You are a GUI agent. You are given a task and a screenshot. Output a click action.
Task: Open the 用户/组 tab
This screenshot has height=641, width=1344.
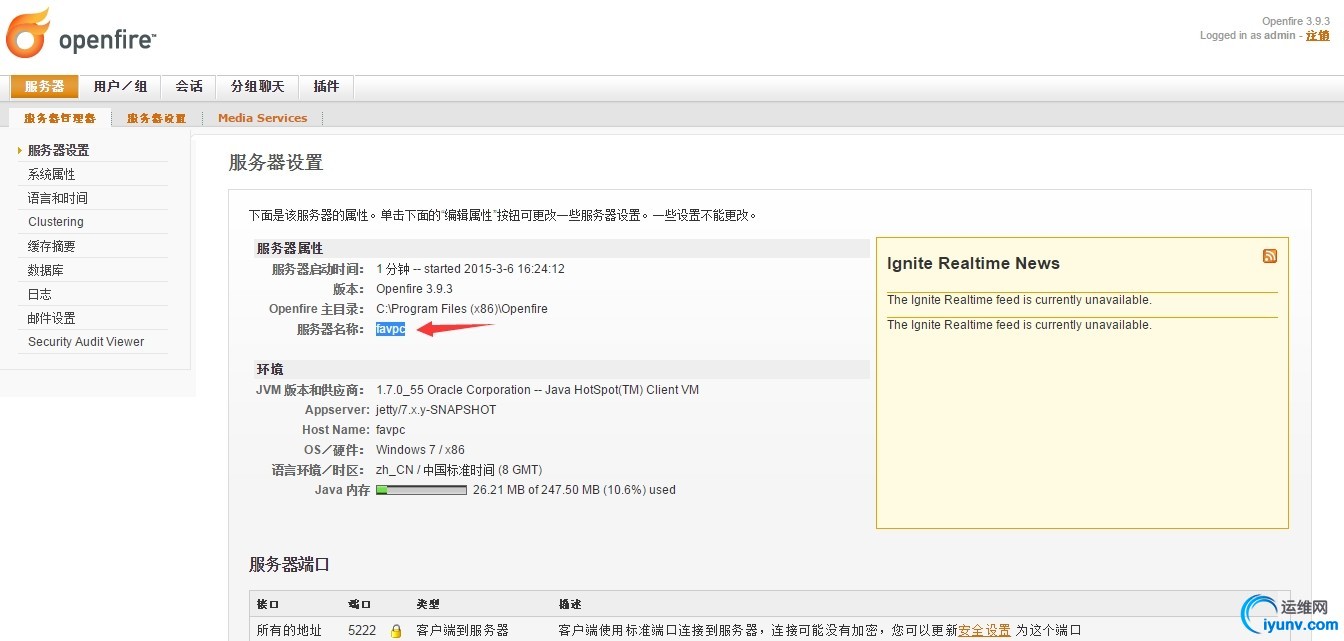click(x=120, y=87)
